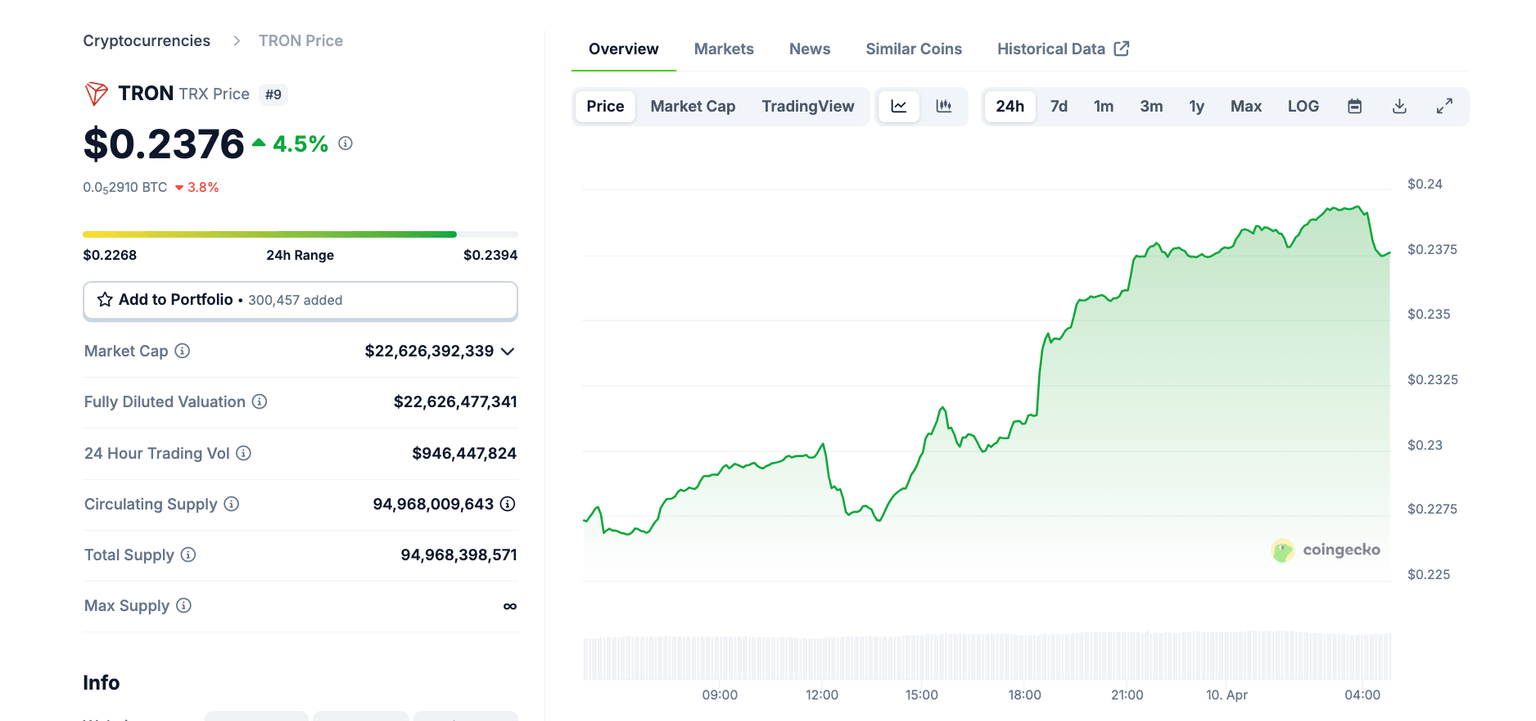Switch chart to TradingView
Screen dimensions: 1536x721
(808, 105)
